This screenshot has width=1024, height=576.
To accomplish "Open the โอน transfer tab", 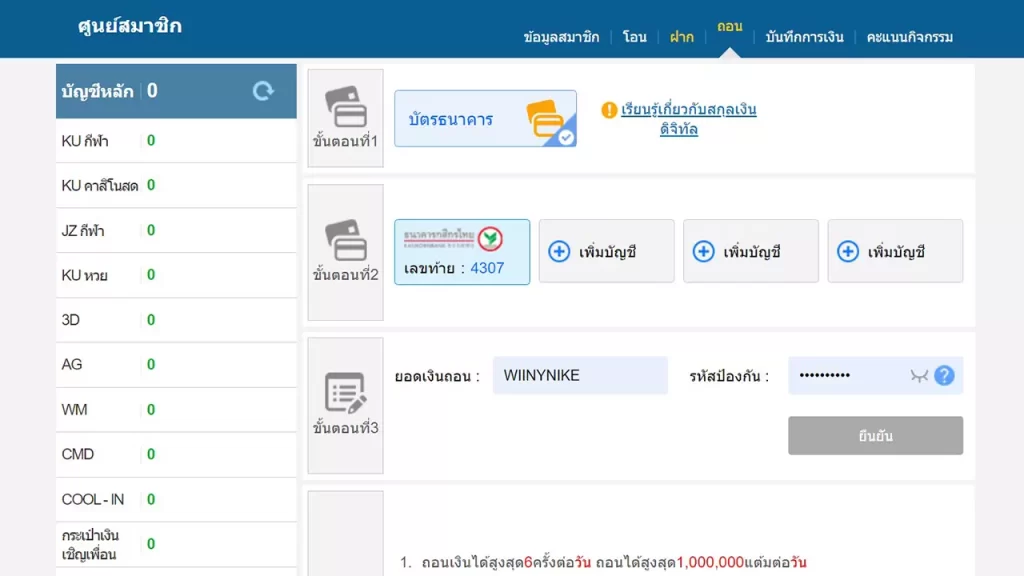I will 634,37.
